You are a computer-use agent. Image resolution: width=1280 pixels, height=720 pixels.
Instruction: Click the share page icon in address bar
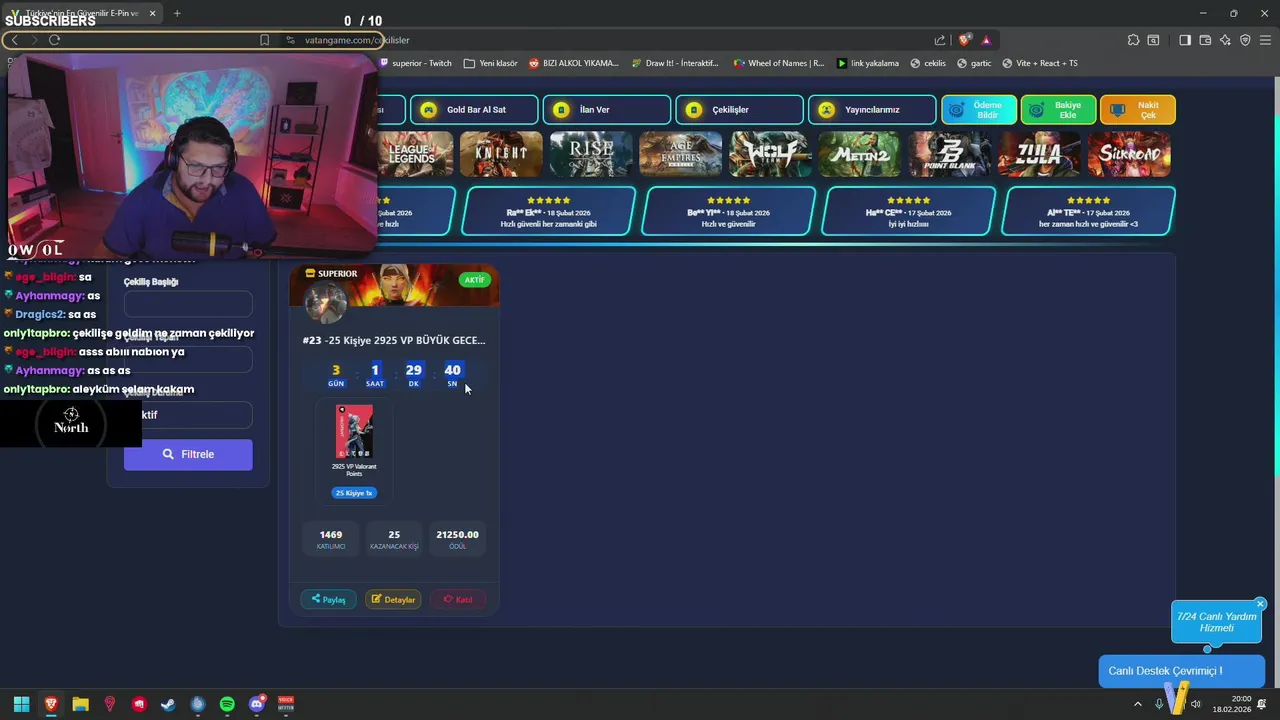940,40
